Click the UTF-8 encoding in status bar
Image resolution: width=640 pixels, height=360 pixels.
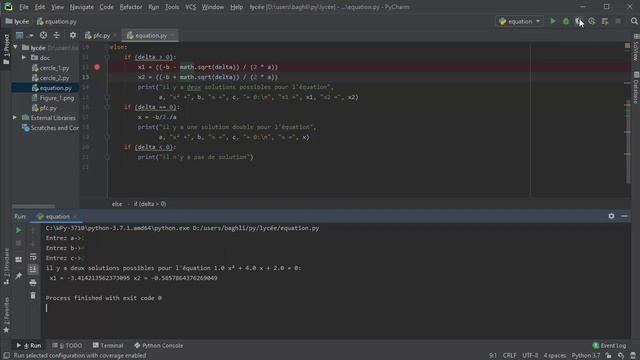point(530,356)
